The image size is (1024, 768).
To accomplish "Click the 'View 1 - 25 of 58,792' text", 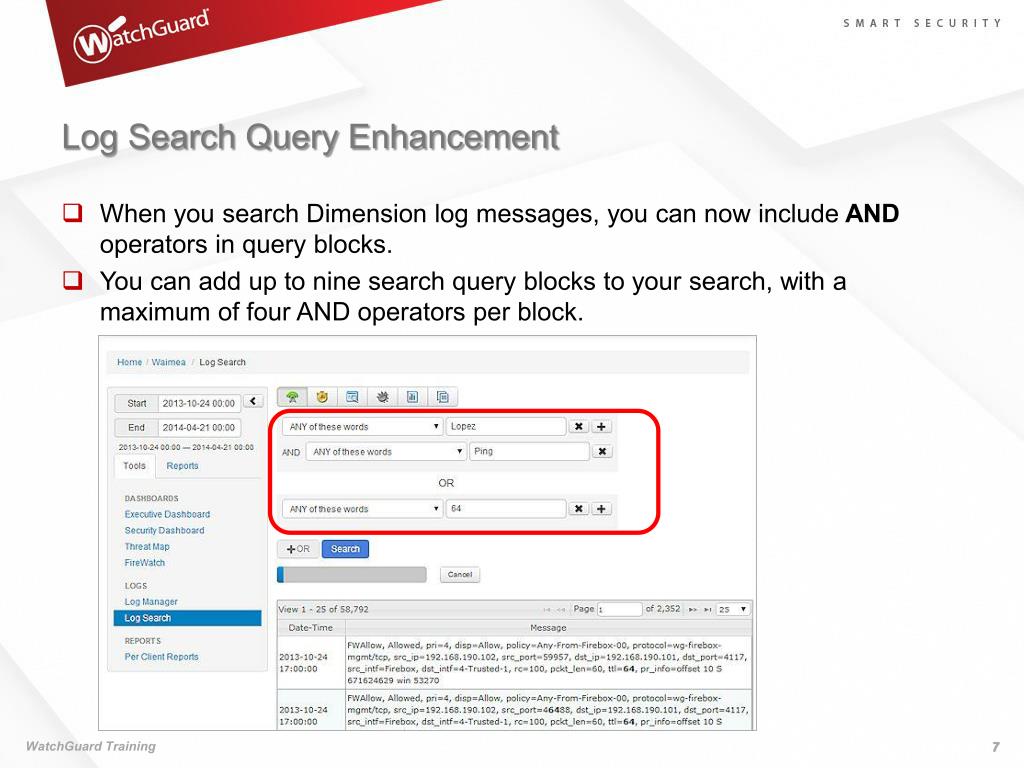I will point(324,609).
